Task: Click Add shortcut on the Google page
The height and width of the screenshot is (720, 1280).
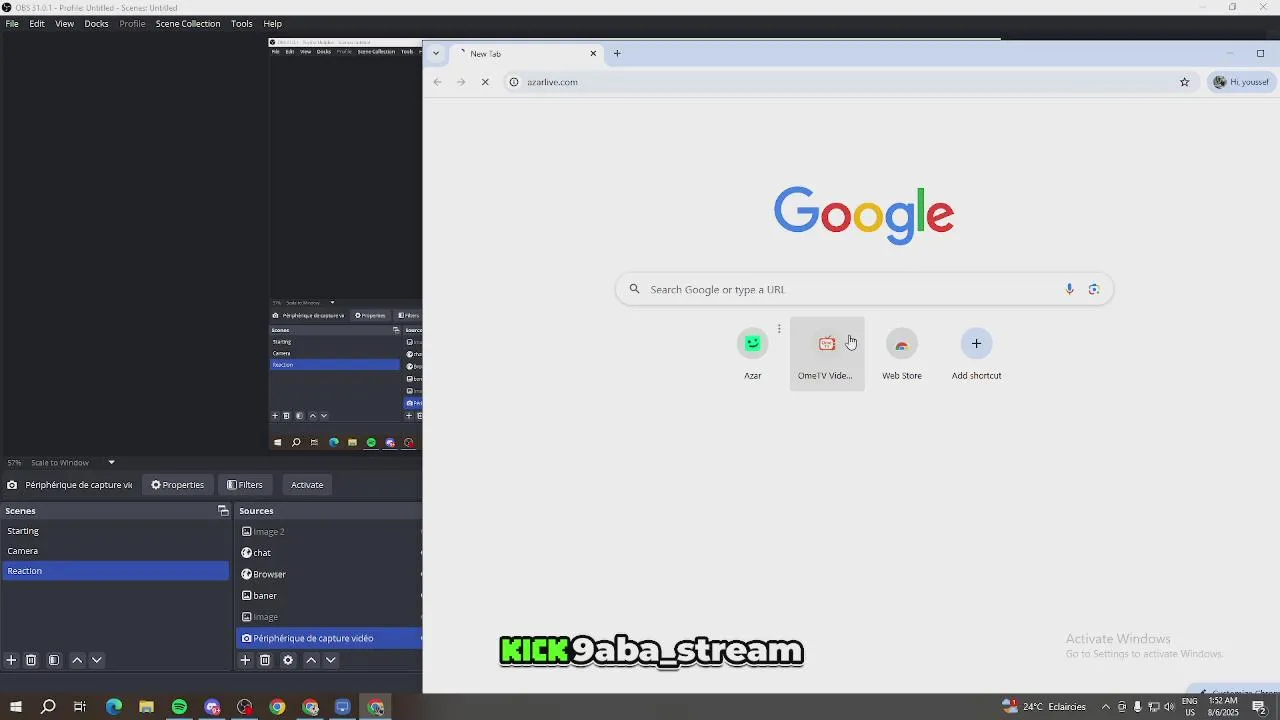Action: coord(976,354)
